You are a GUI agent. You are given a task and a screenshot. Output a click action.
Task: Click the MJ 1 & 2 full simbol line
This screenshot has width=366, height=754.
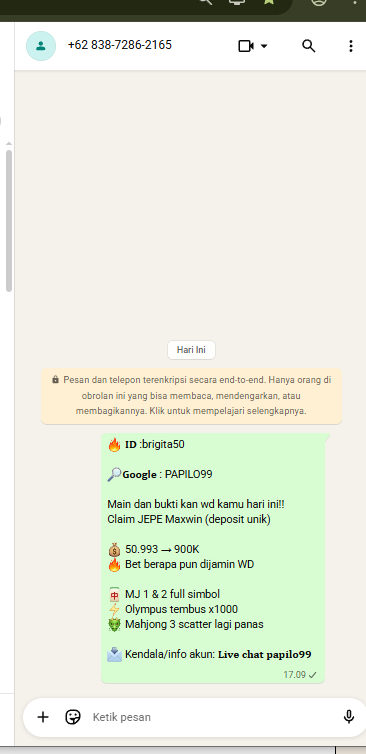pos(164,595)
